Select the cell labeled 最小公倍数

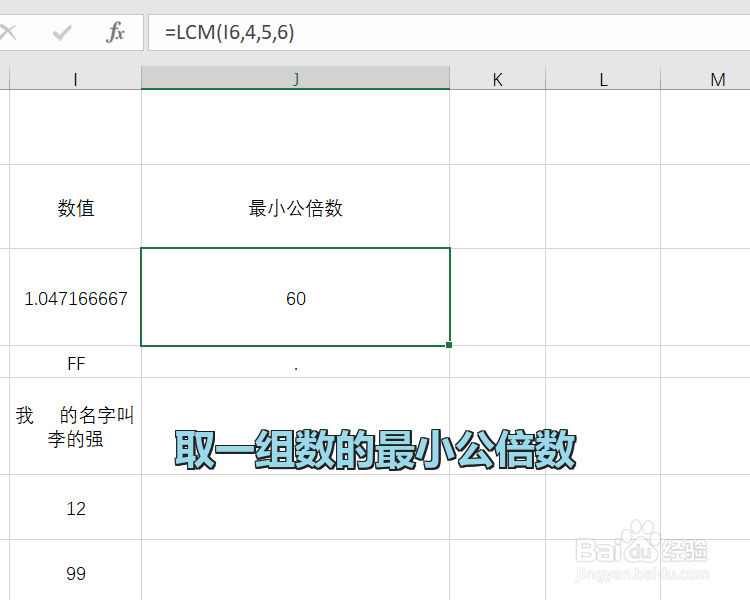pos(296,207)
